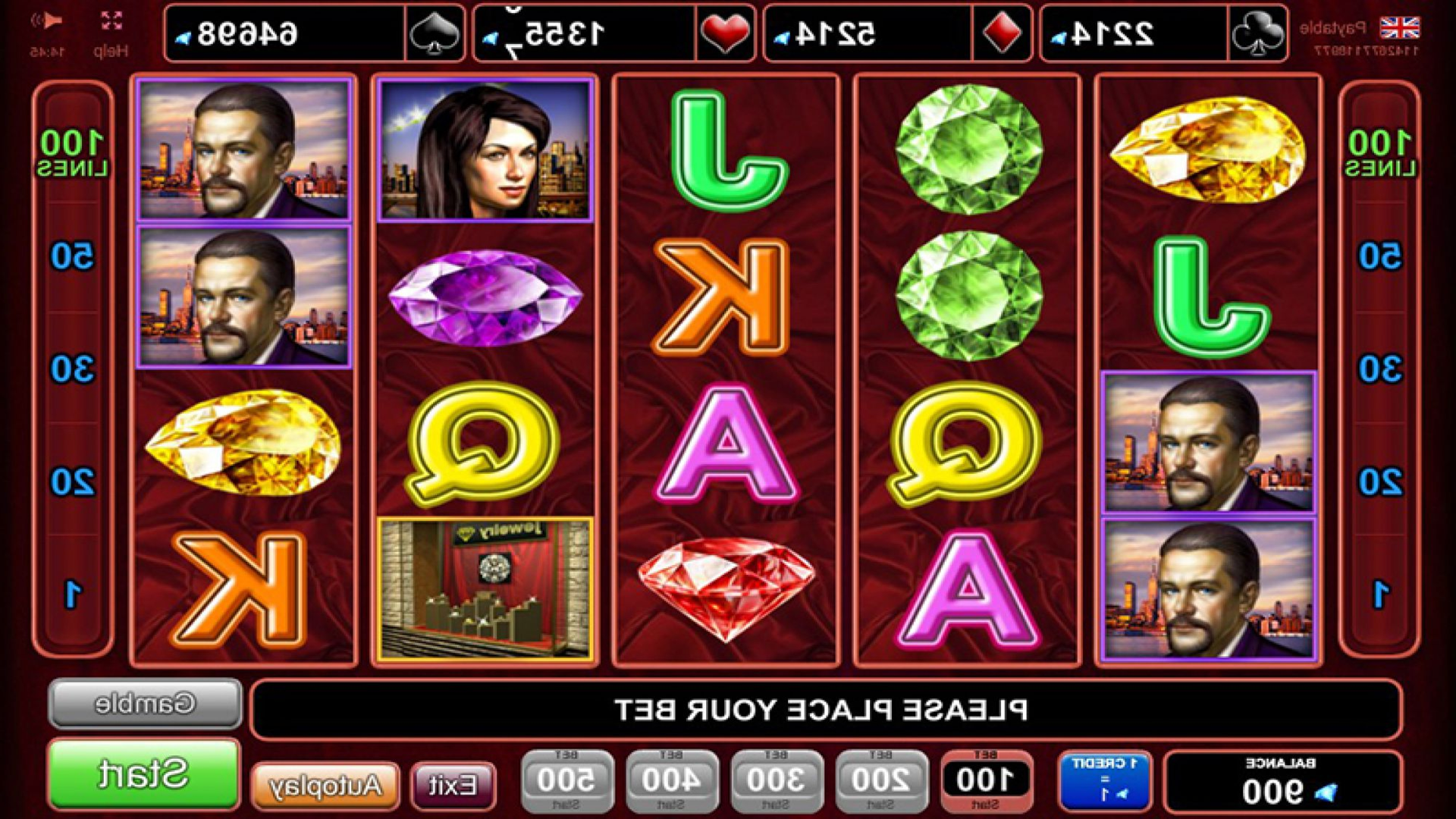1456x819 pixels.
Task: Click the red heart jackpot icon
Action: (724, 33)
